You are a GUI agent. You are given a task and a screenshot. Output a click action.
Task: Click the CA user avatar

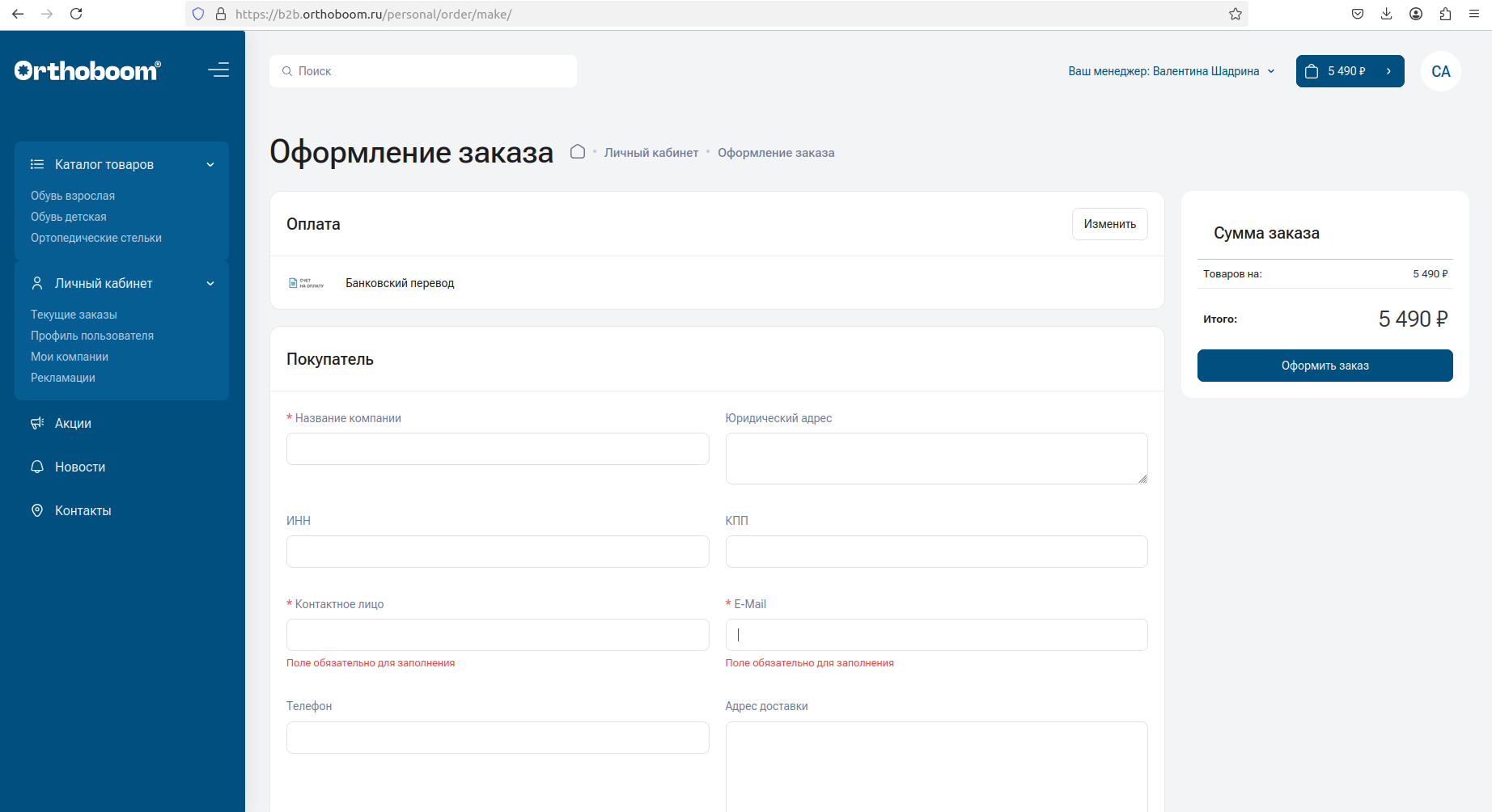(1440, 71)
